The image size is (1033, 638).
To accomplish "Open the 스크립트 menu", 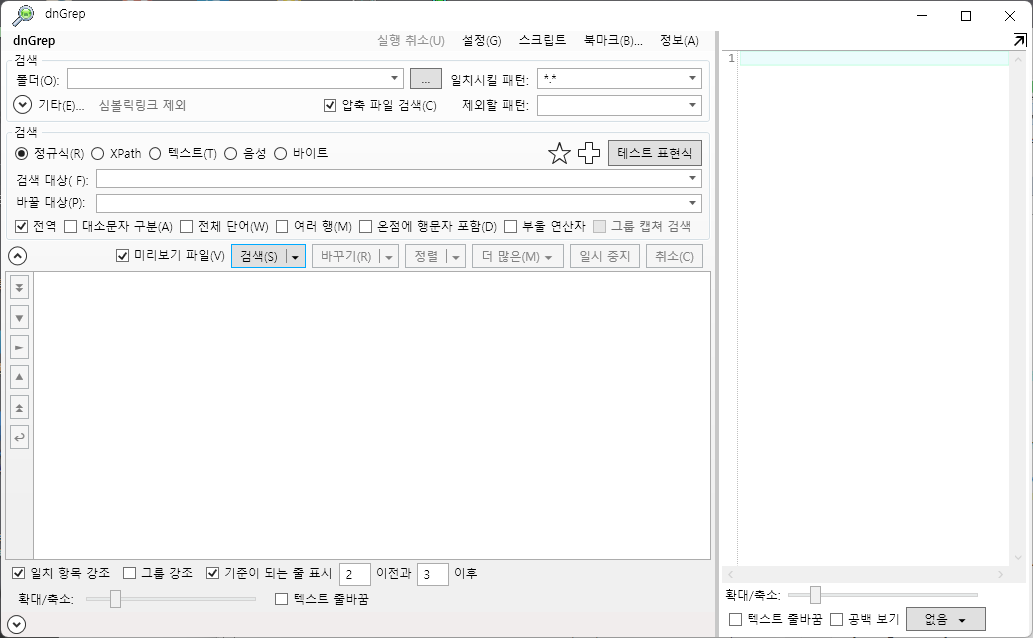I will (542, 40).
